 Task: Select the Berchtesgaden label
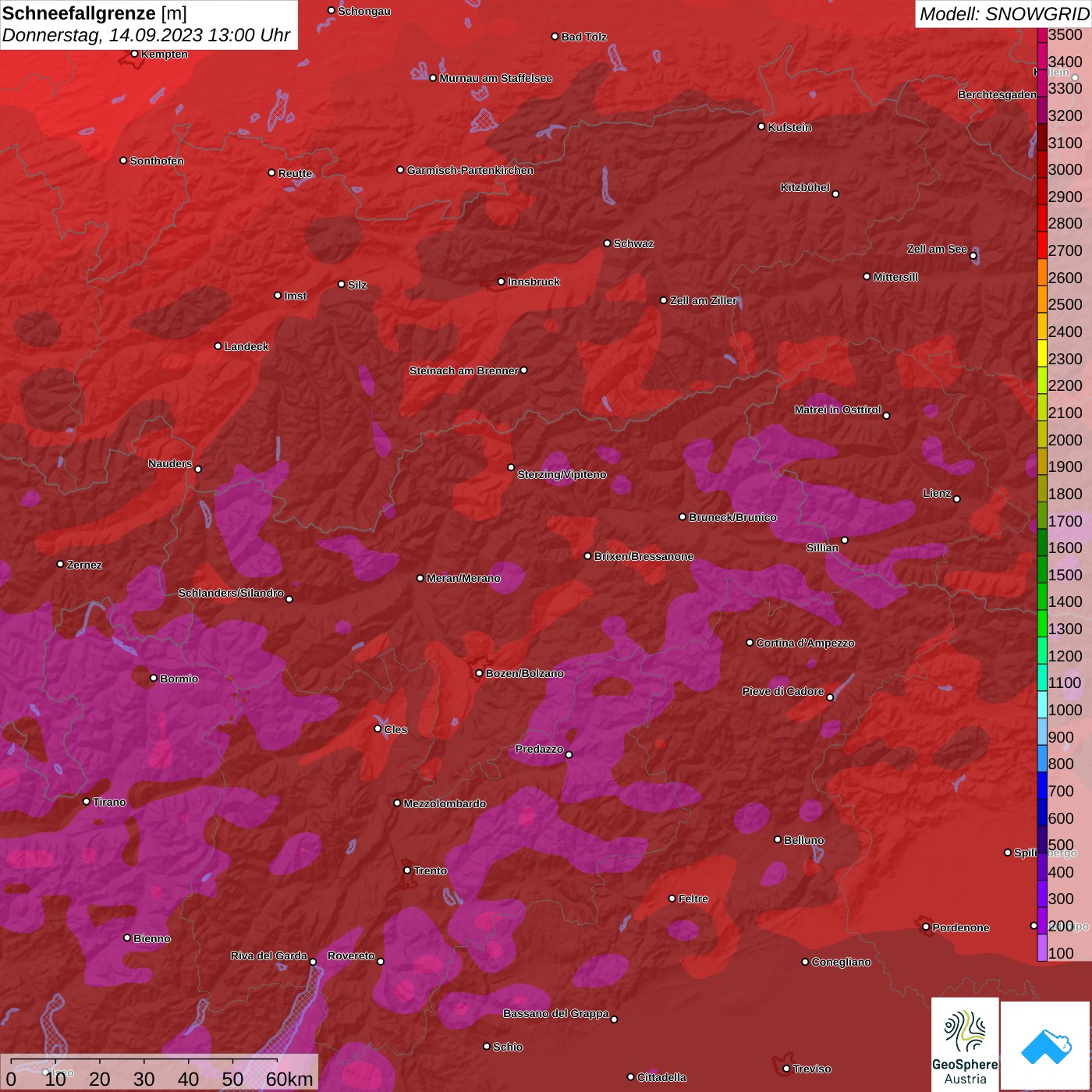pos(997,94)
